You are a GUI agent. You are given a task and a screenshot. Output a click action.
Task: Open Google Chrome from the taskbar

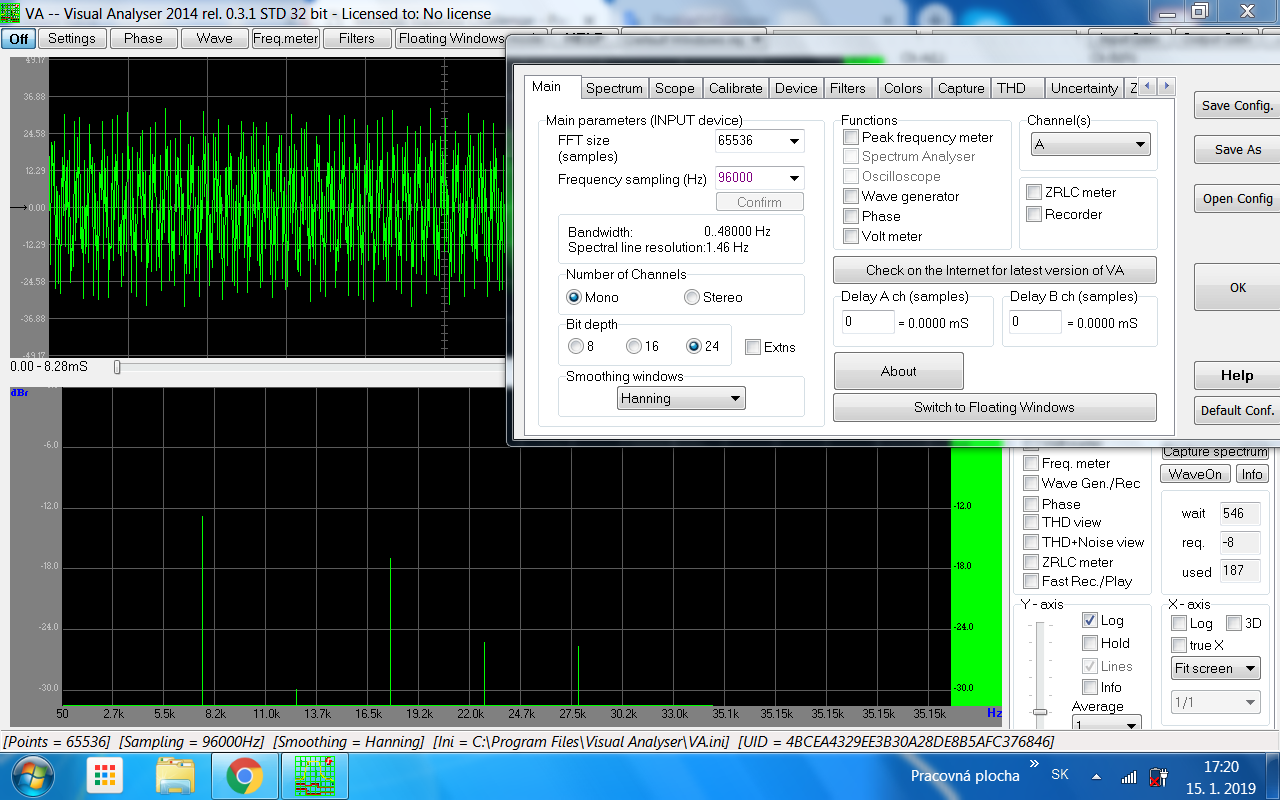244,775
